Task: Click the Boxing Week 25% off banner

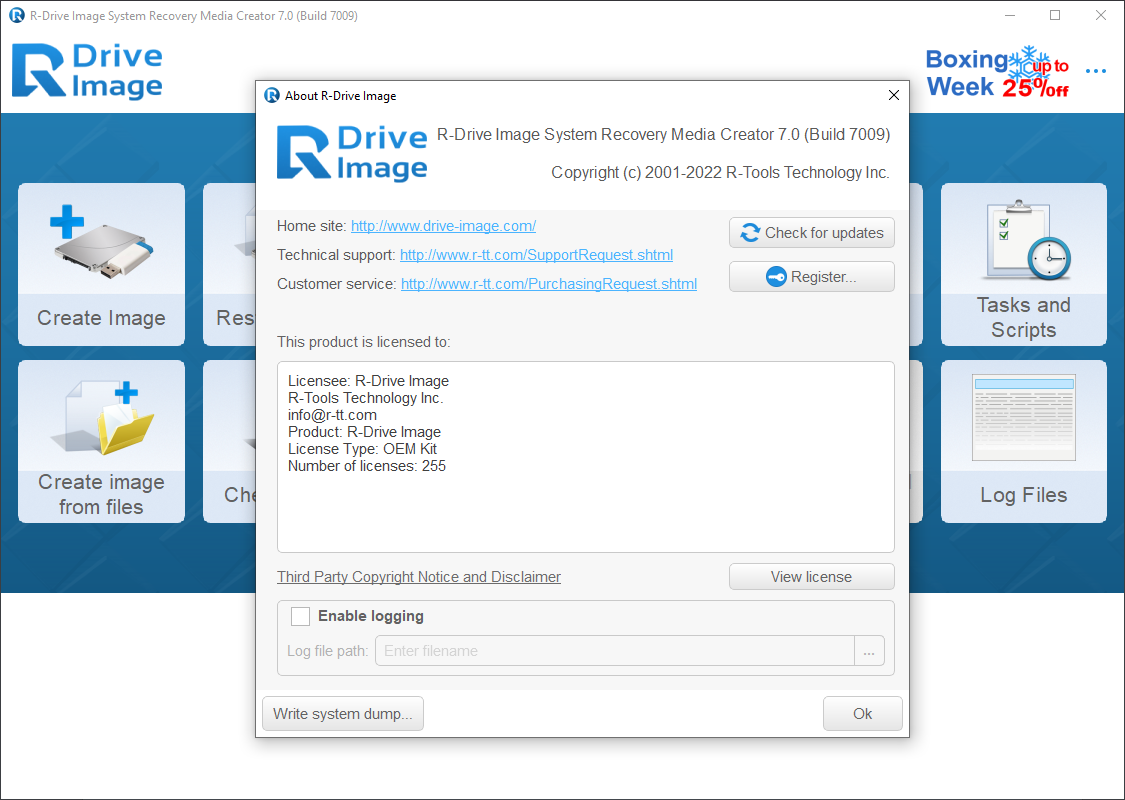Action: coord(997,72)
